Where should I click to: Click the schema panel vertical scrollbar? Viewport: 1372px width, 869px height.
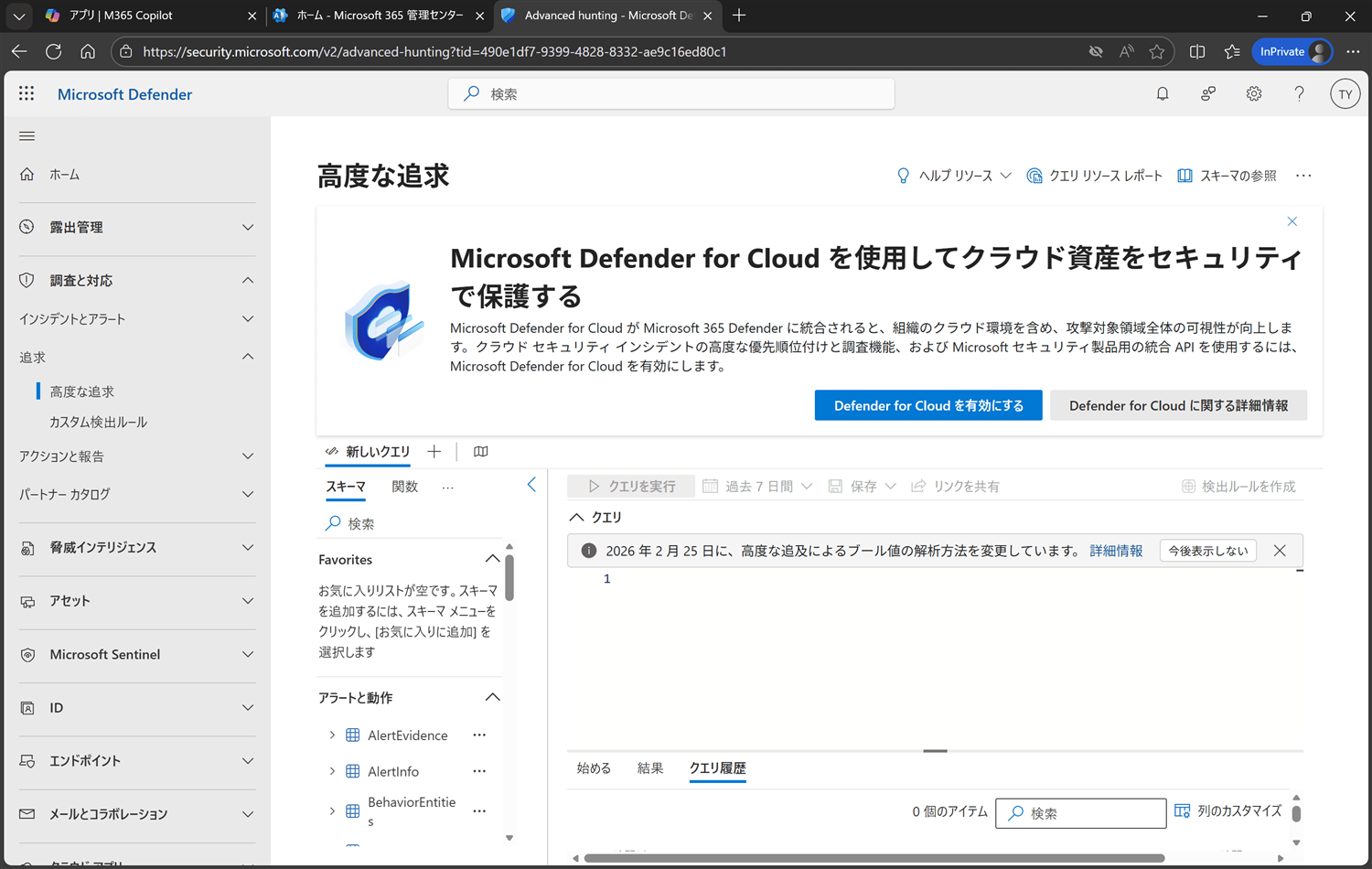coord(509,576)
